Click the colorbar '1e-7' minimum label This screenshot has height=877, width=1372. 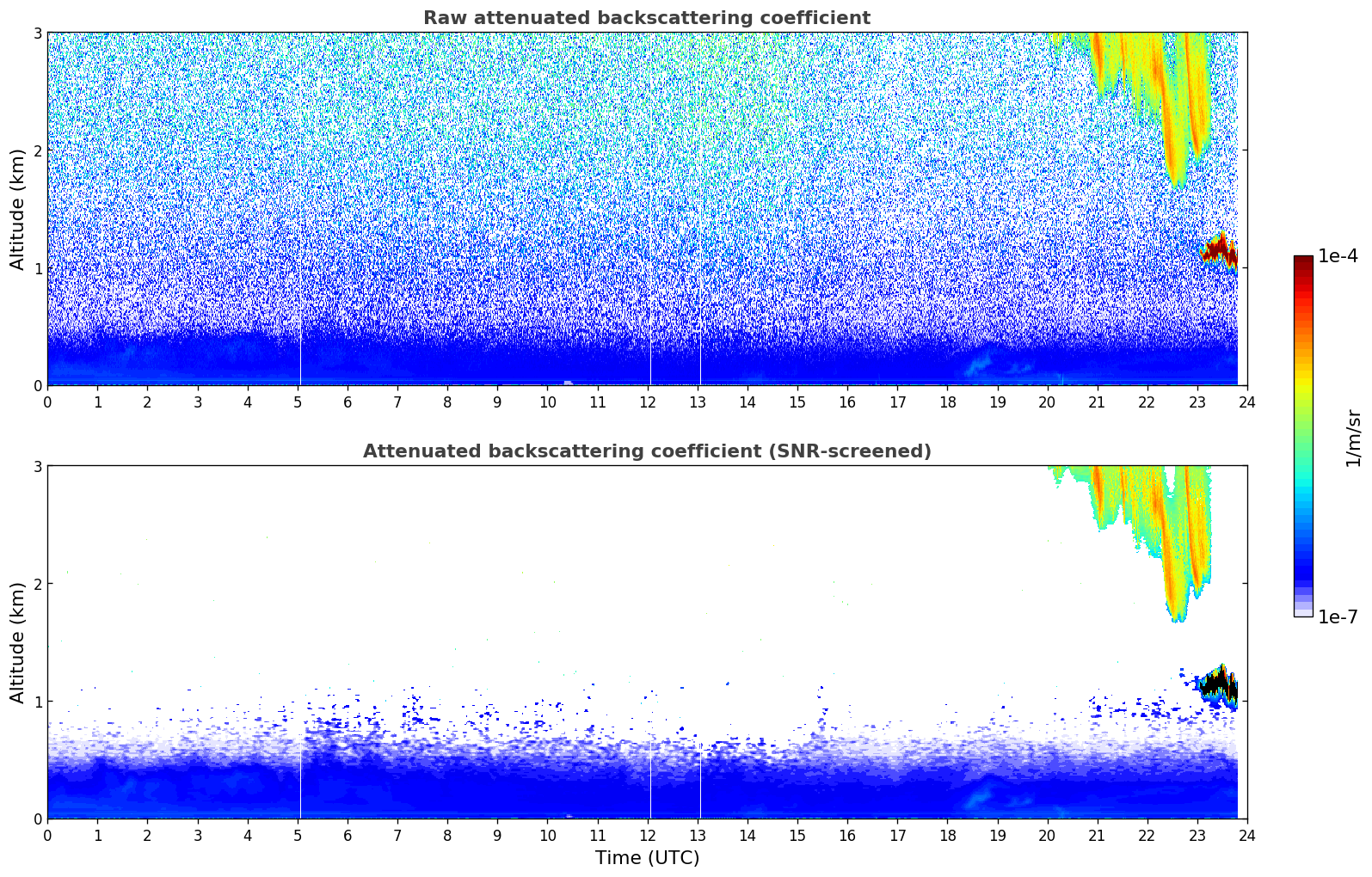(1338, 616)
